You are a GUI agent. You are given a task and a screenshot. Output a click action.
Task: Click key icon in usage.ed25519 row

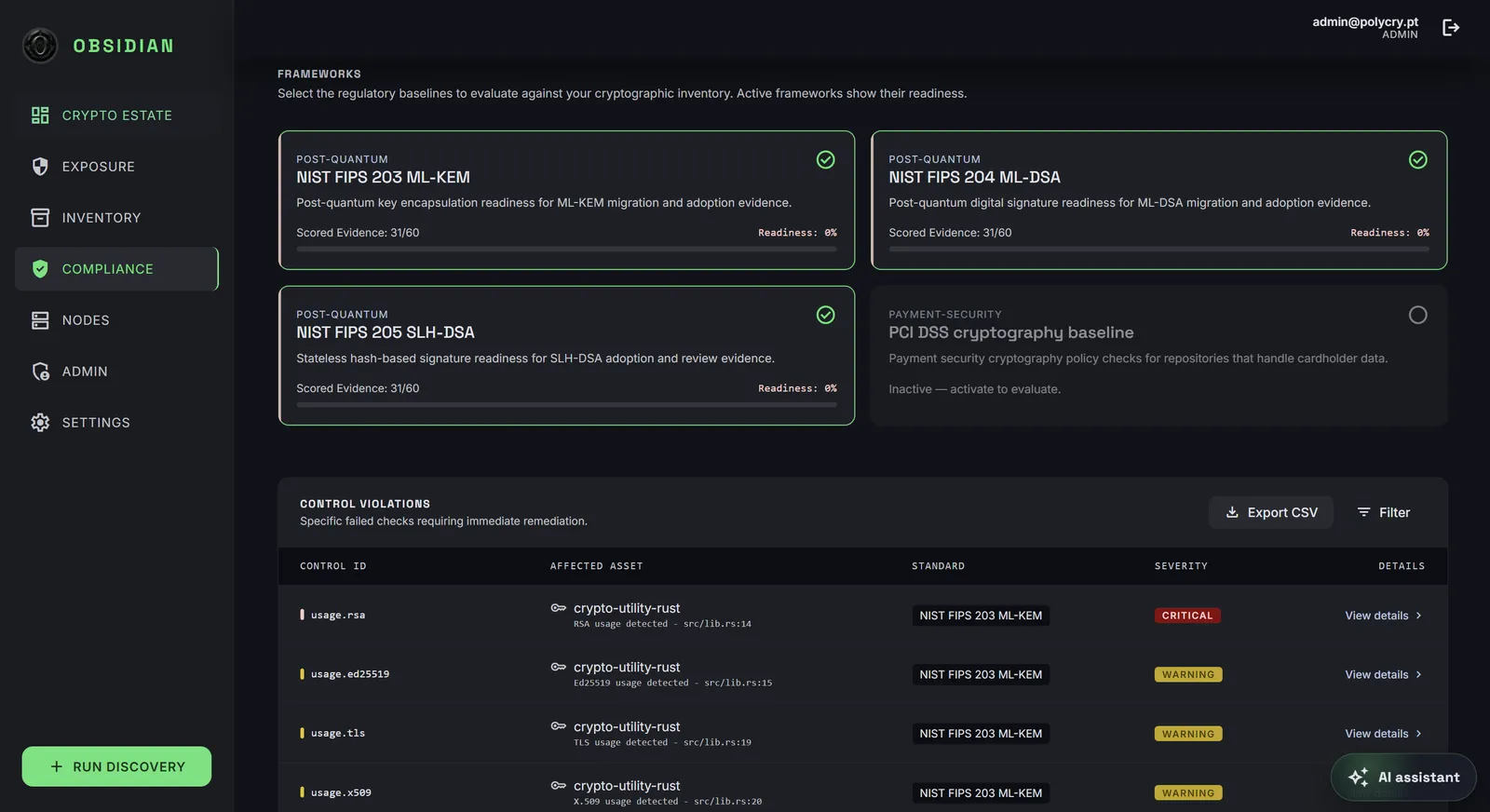(559, 667)
